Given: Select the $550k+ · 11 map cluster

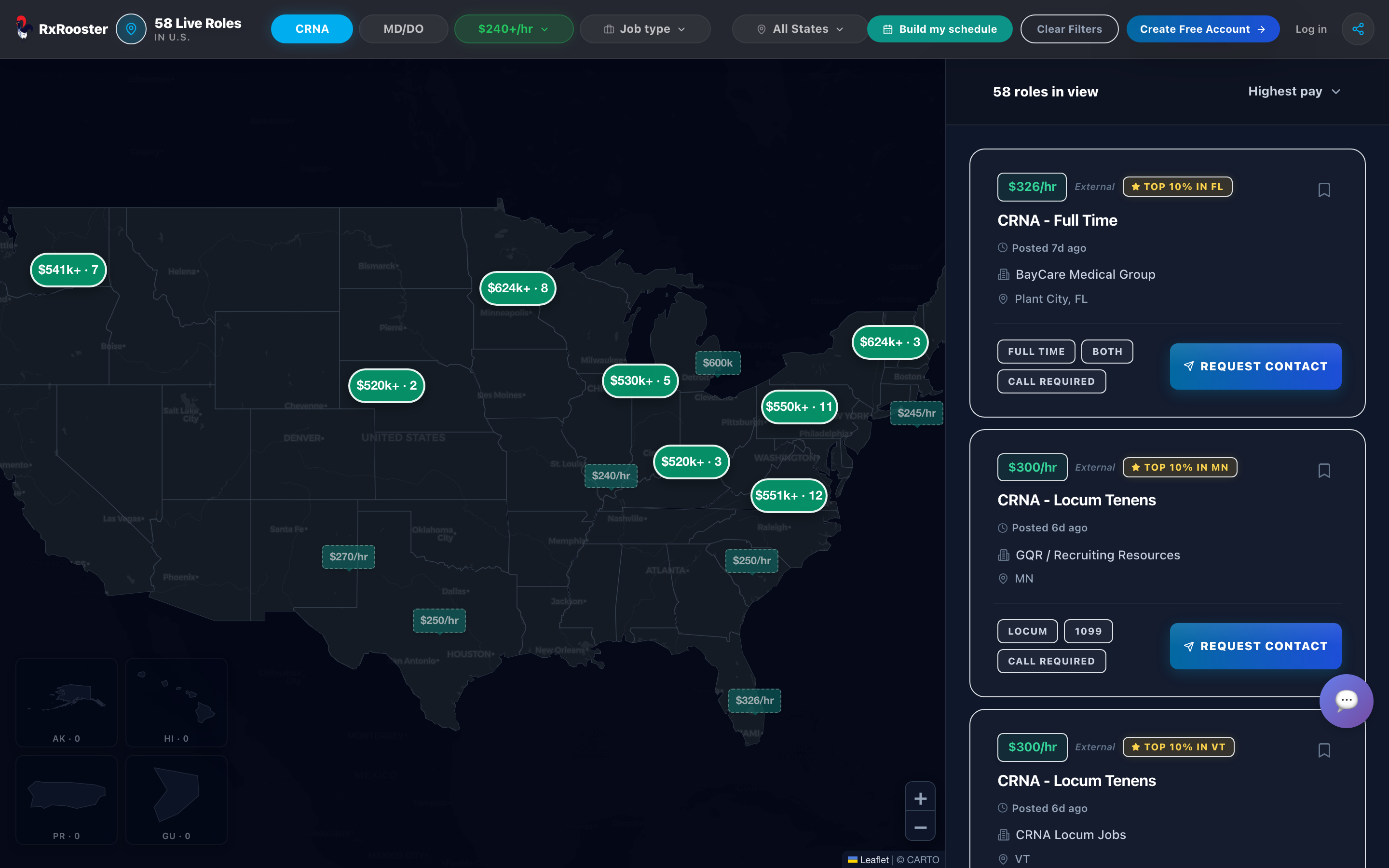Looking at the screenshot, I should click(x=799, y=407).
